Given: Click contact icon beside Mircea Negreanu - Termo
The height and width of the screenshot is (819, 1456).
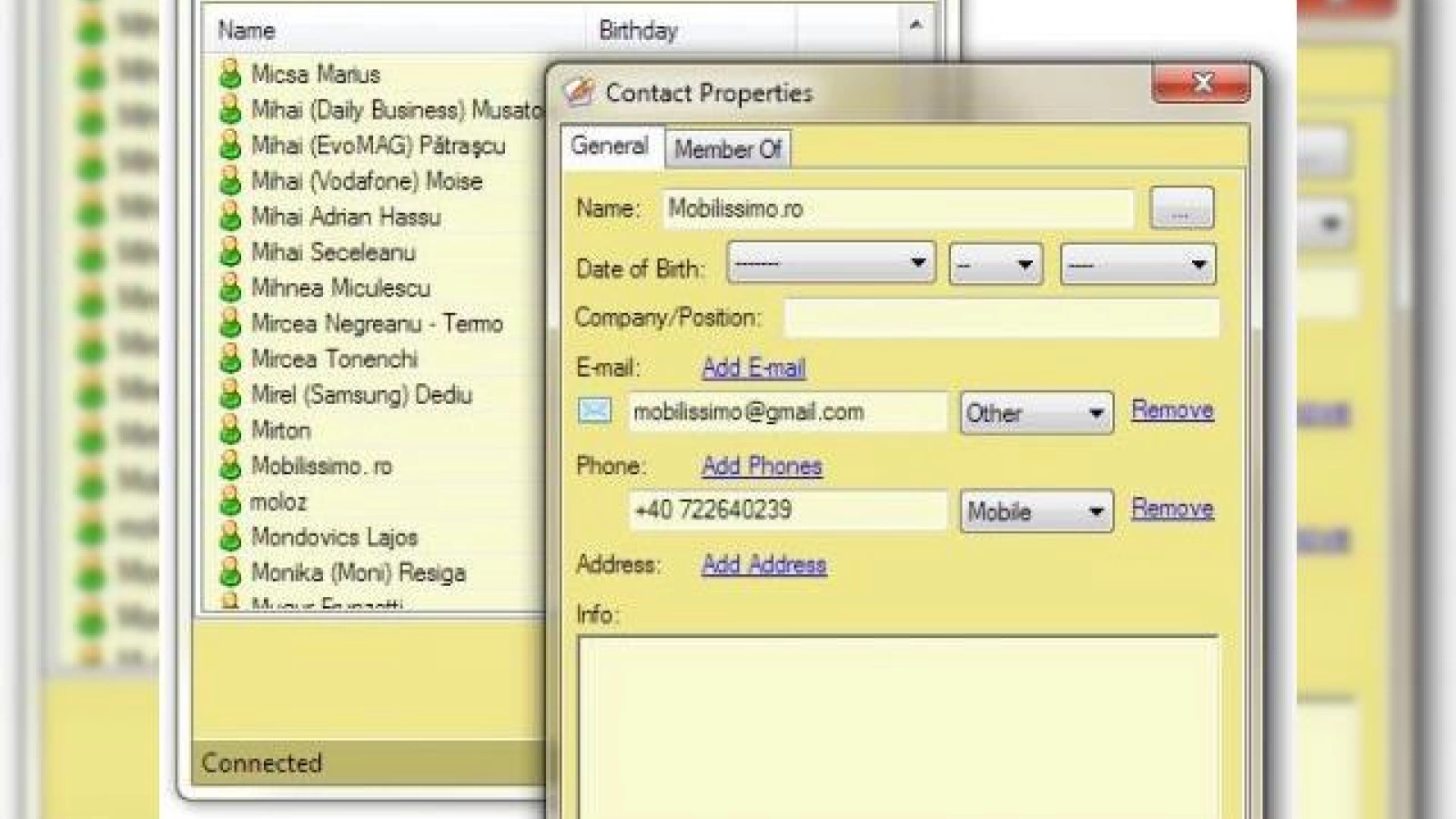Looking at the screenshot, I should coord(230,323).
